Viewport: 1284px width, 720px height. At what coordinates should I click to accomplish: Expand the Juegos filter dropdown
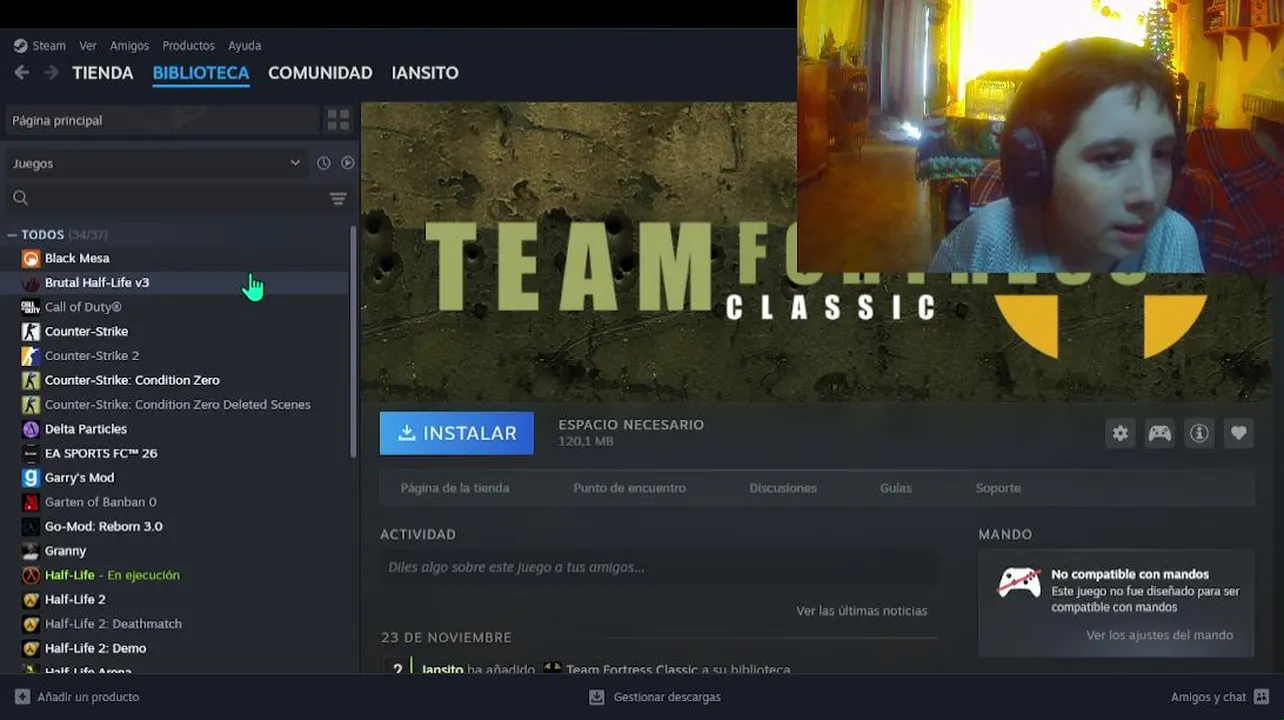click(x=156, y=163)
